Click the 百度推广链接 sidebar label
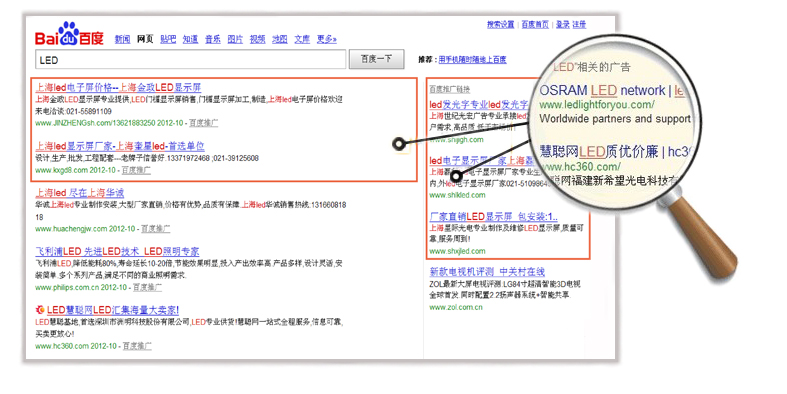Image resolution: width=787 pixels, height=394 pixels. tap(450, 89)
